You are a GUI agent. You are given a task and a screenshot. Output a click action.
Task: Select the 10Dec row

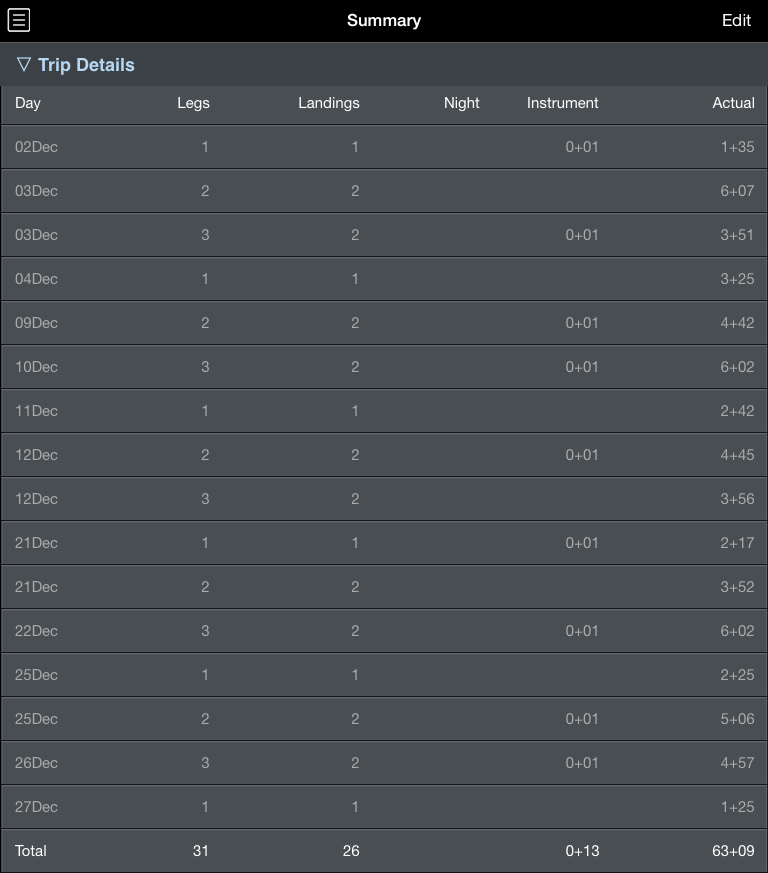click(x=384, y=367)
